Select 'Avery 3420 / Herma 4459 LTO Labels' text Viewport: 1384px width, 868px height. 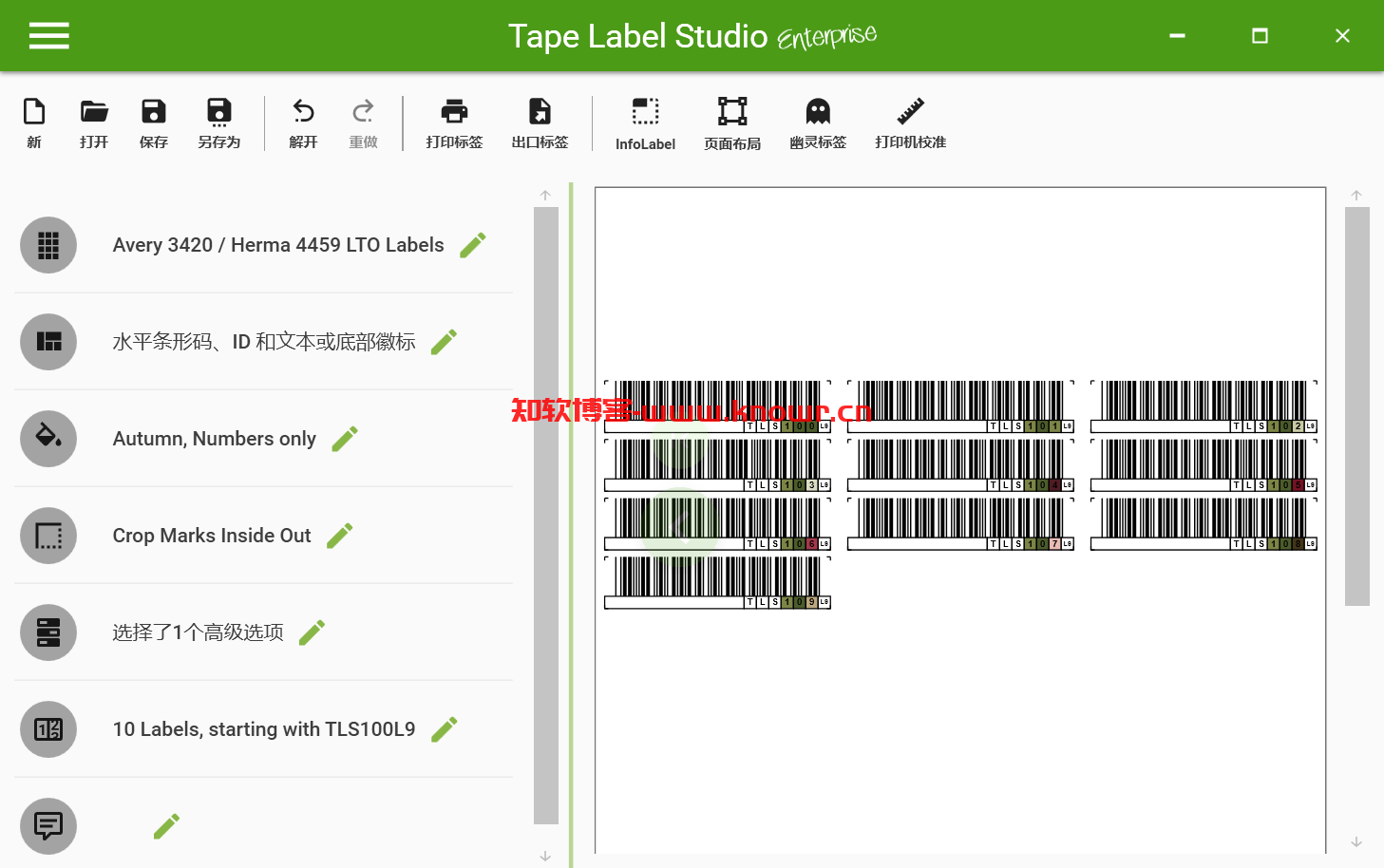coord(278,245)
